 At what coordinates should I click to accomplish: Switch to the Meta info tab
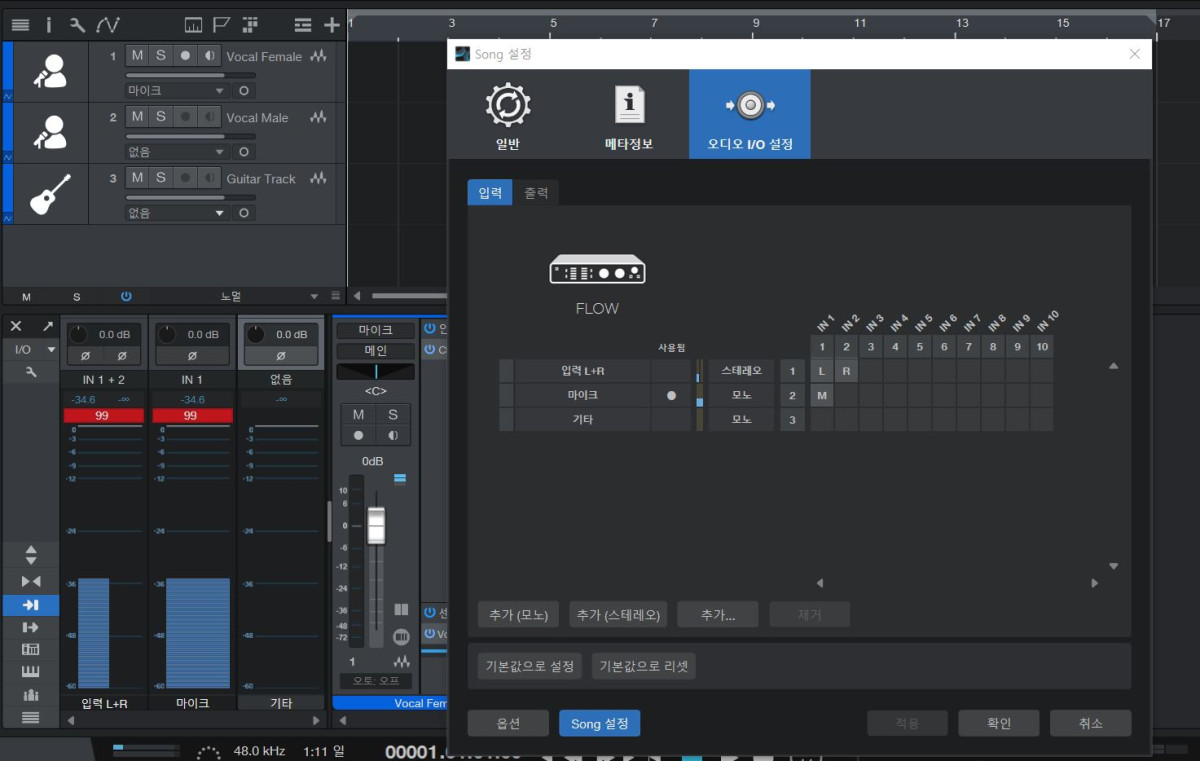[629, 114]
